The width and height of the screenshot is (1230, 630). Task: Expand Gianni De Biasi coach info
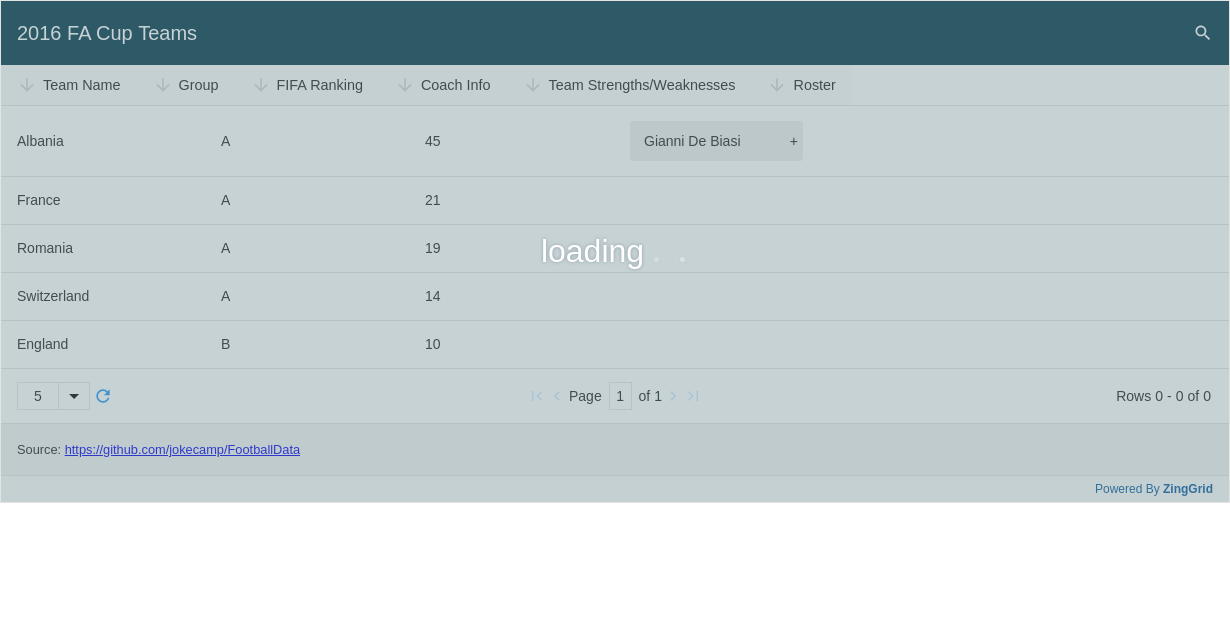click(x=794, y=141)
